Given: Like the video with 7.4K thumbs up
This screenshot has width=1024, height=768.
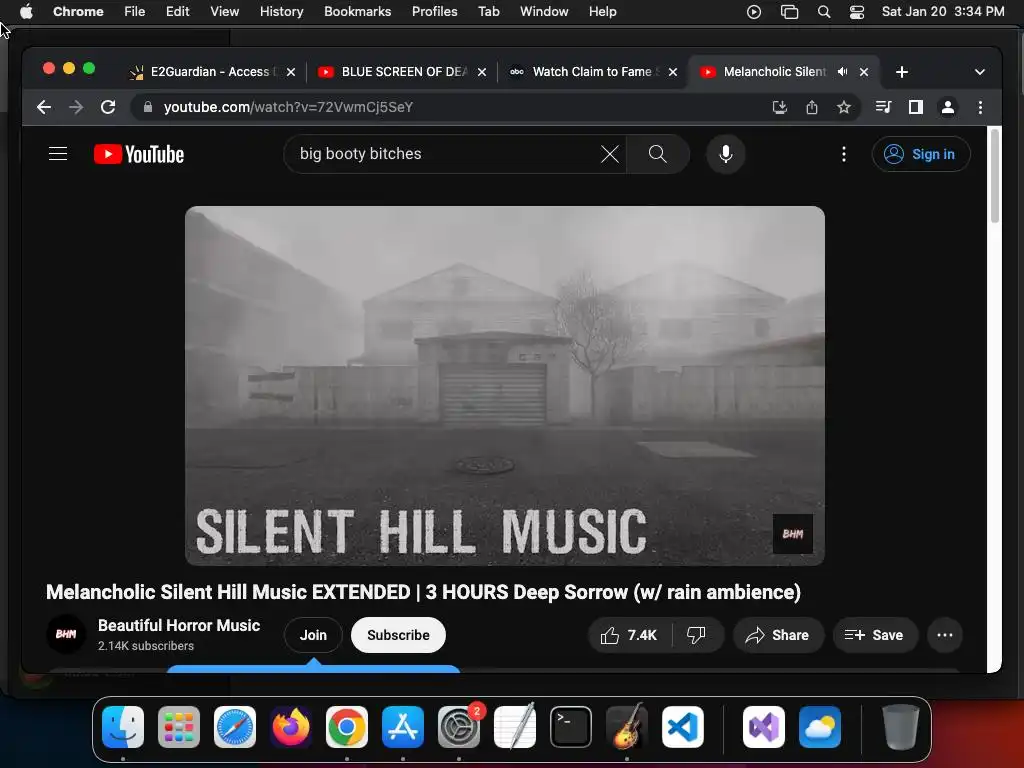Looking at the screenshot, I should tap(630, 635).
